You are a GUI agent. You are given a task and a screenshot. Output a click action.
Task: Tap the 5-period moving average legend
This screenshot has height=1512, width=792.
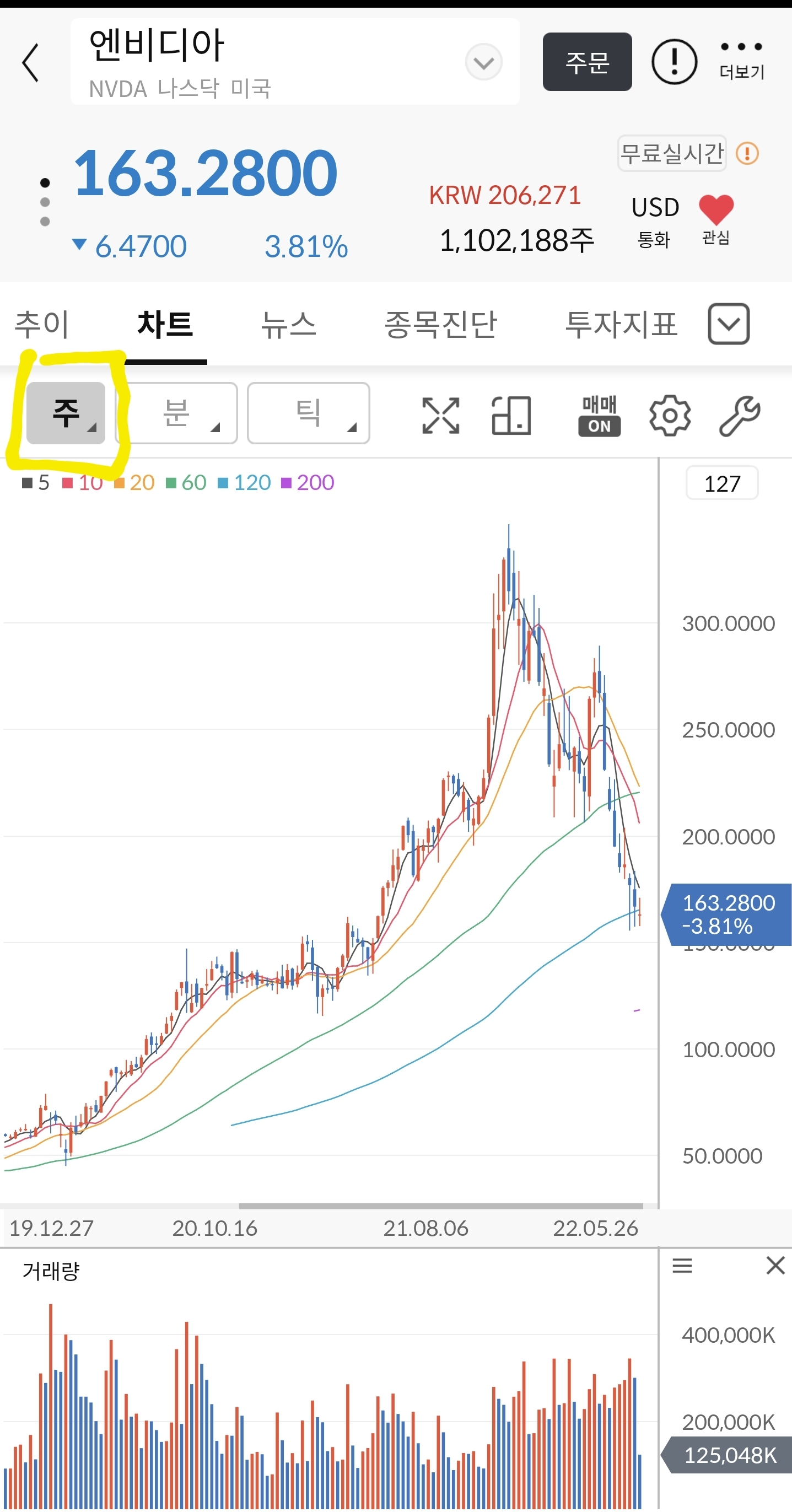click(x=36, y=482)
